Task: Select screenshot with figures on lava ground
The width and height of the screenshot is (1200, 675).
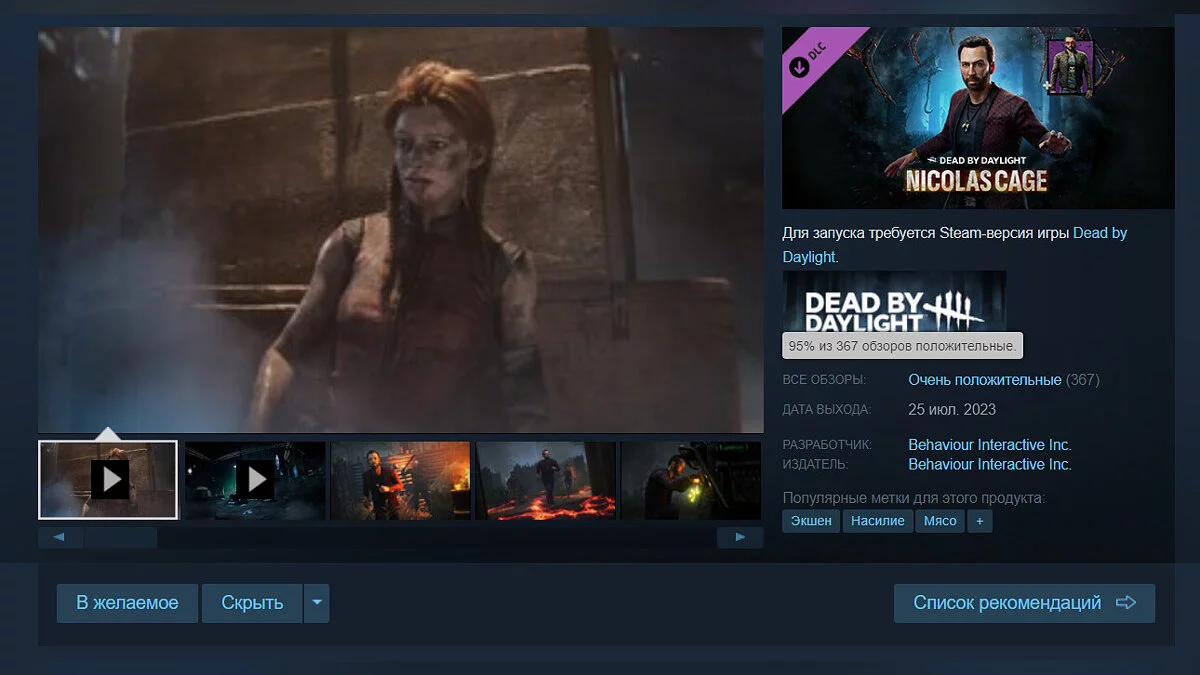Action: (x=546, y=480)
